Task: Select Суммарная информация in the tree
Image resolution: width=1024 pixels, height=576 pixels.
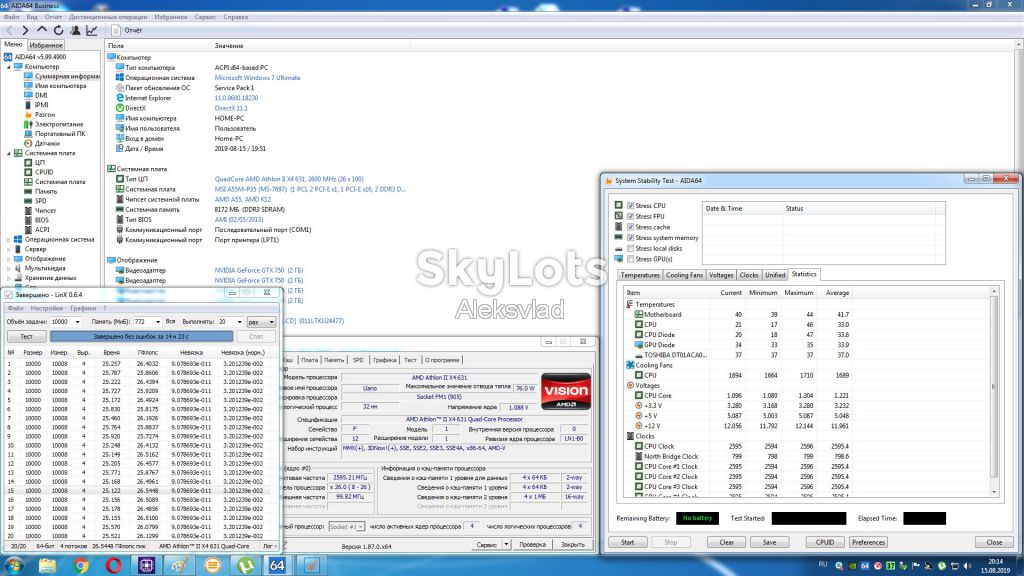Action: pos(67,76)
